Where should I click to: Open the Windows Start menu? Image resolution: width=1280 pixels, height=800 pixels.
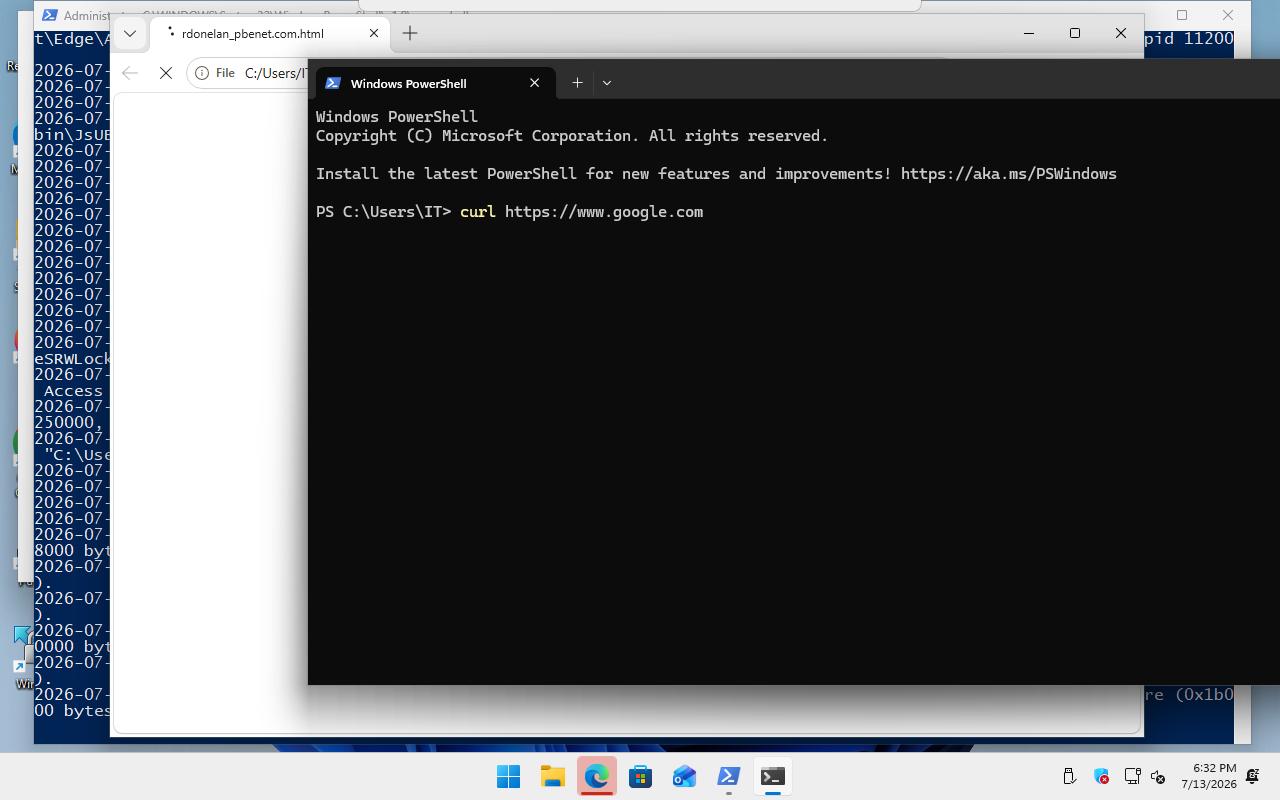pyautogui.click(x=508, y=777)
